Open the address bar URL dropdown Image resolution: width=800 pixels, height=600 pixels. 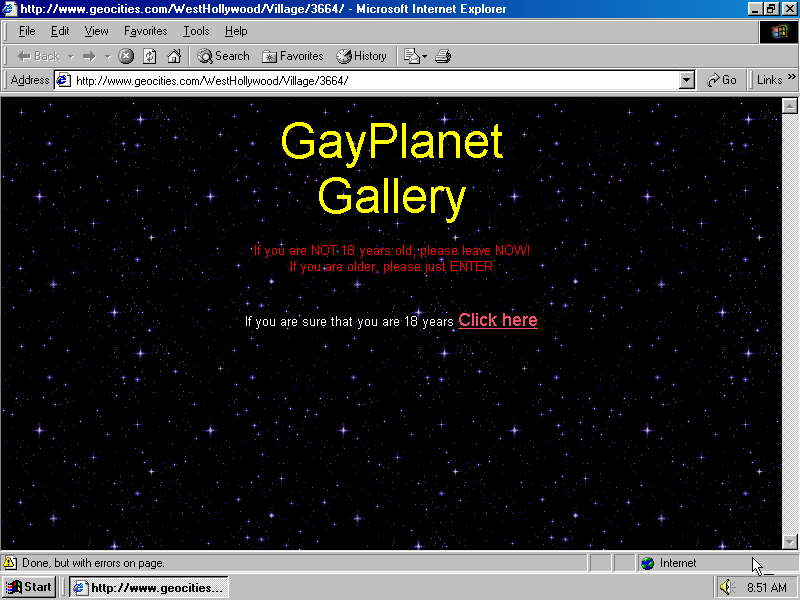[686, 80]
